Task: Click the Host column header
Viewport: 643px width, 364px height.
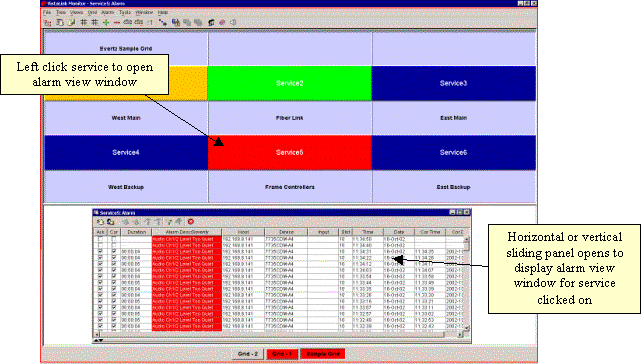Action: [x=244, y=232]
